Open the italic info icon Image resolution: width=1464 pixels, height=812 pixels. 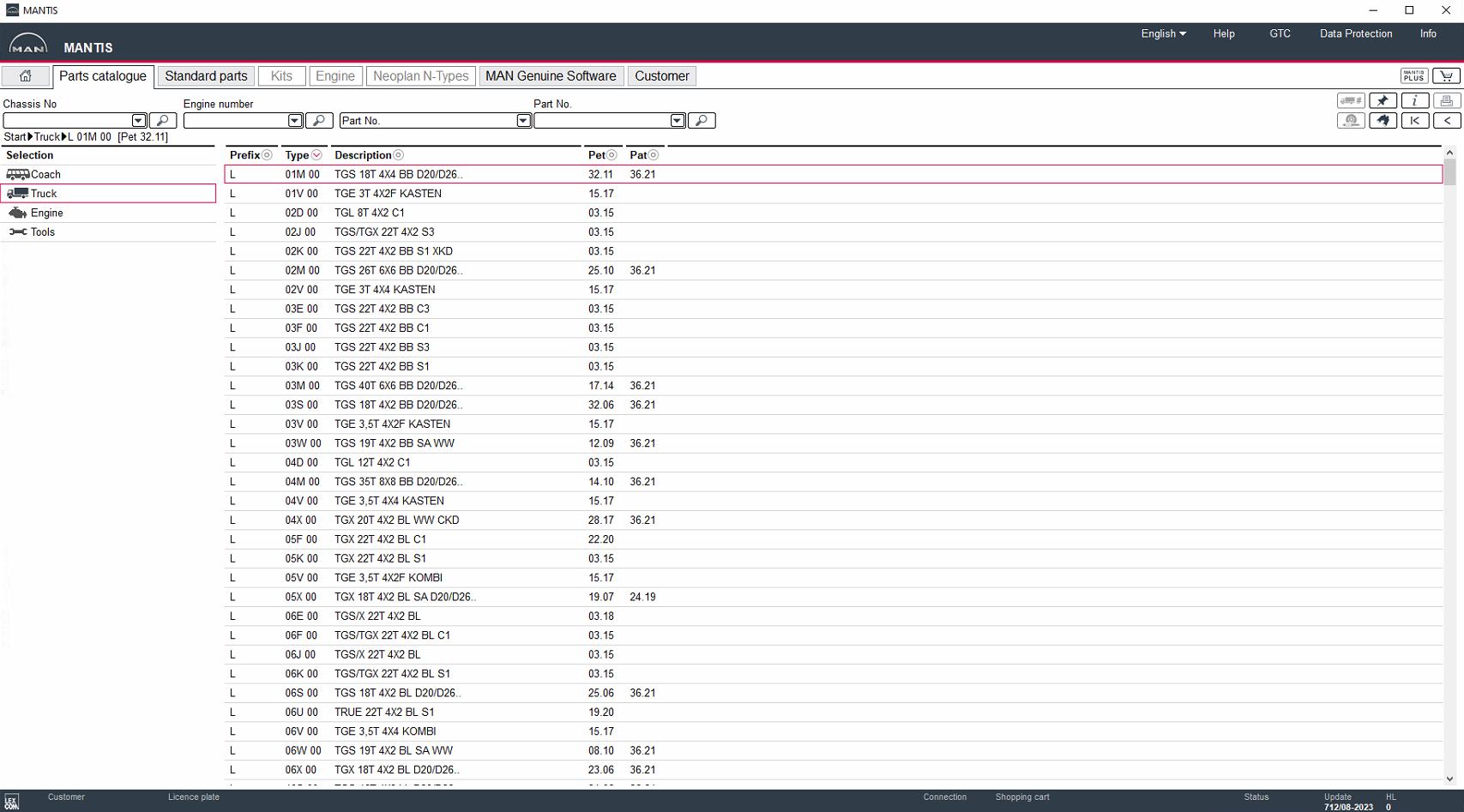1414,101
